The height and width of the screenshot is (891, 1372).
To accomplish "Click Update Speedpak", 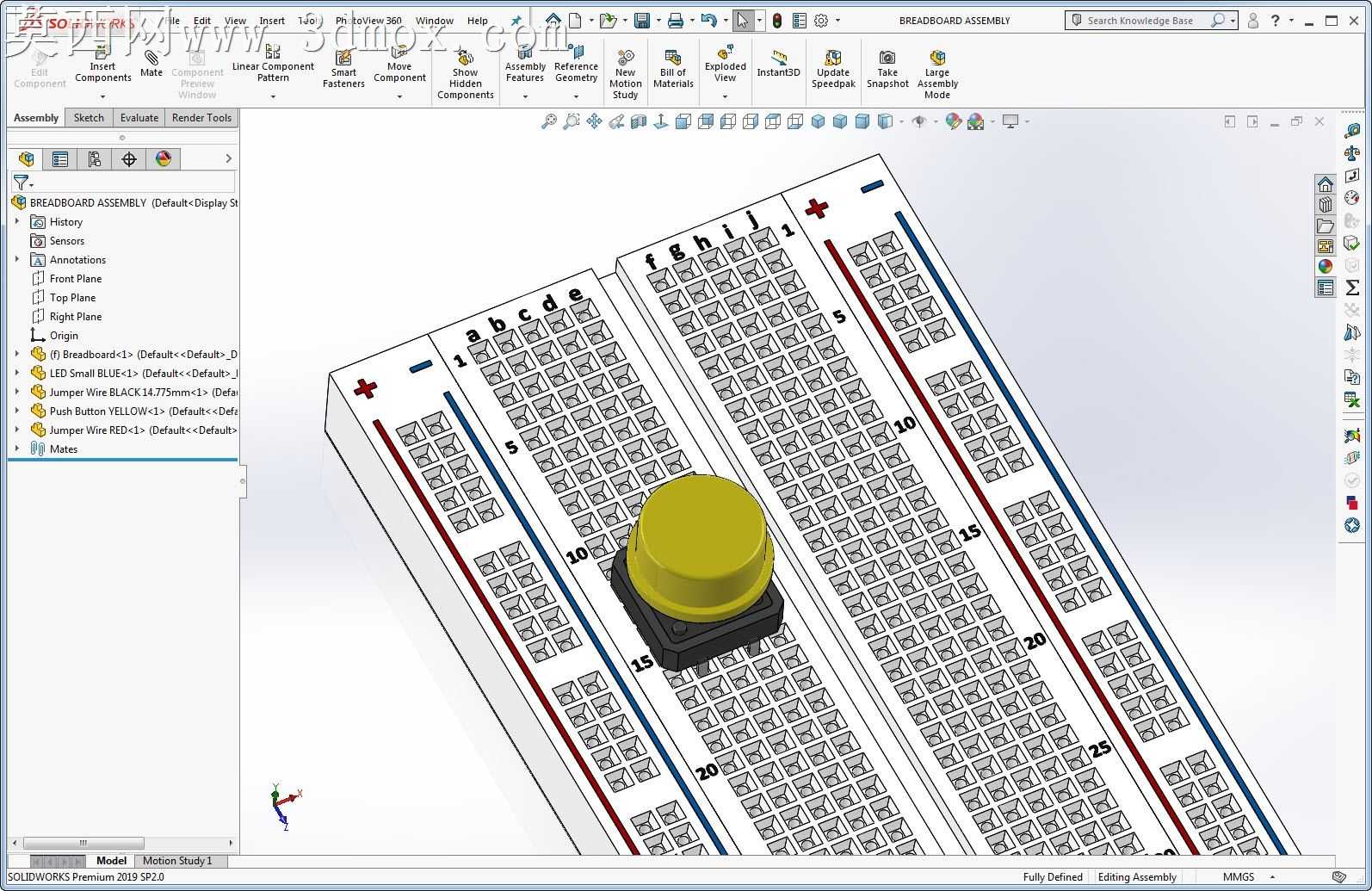I will [833, 69].
